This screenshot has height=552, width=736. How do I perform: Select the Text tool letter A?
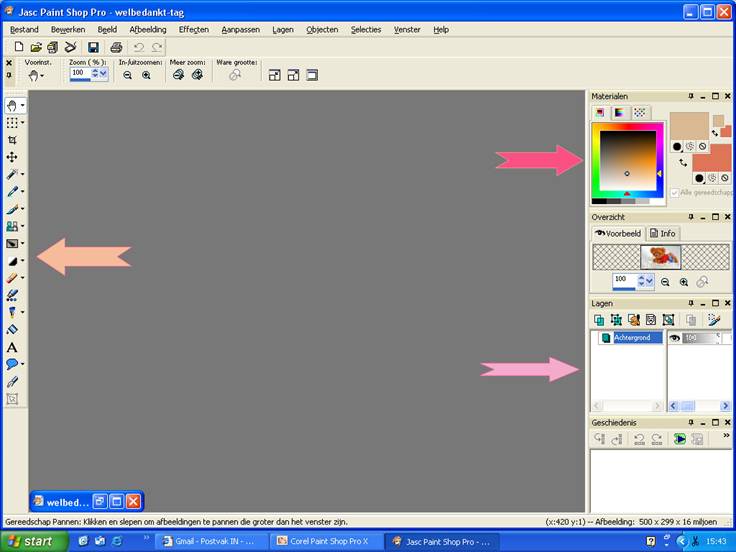12,347
